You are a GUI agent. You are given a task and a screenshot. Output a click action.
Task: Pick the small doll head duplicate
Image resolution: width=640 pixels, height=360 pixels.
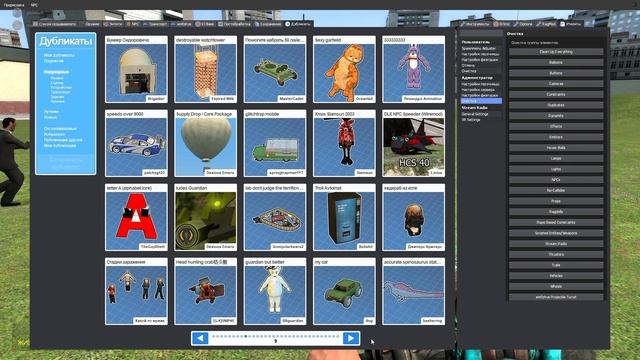413,217
